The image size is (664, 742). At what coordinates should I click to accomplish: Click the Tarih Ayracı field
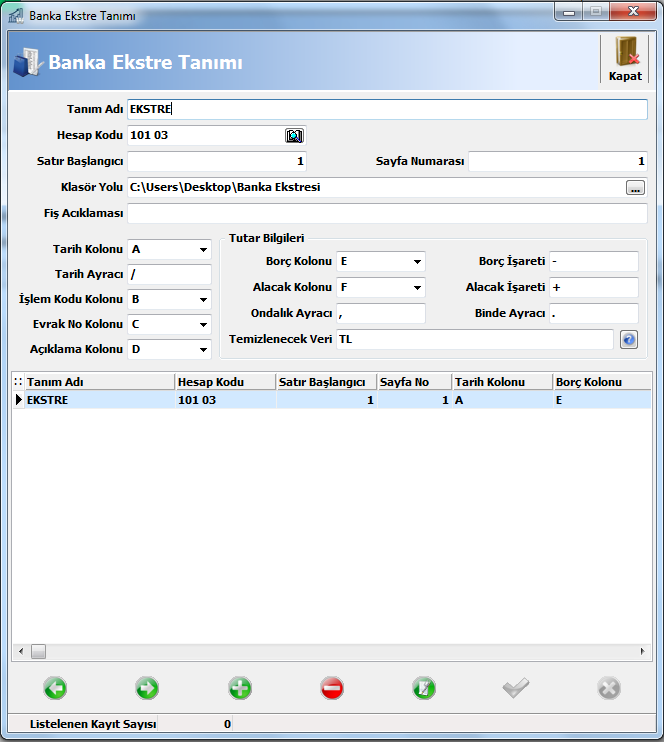click(x=169, y=274)
